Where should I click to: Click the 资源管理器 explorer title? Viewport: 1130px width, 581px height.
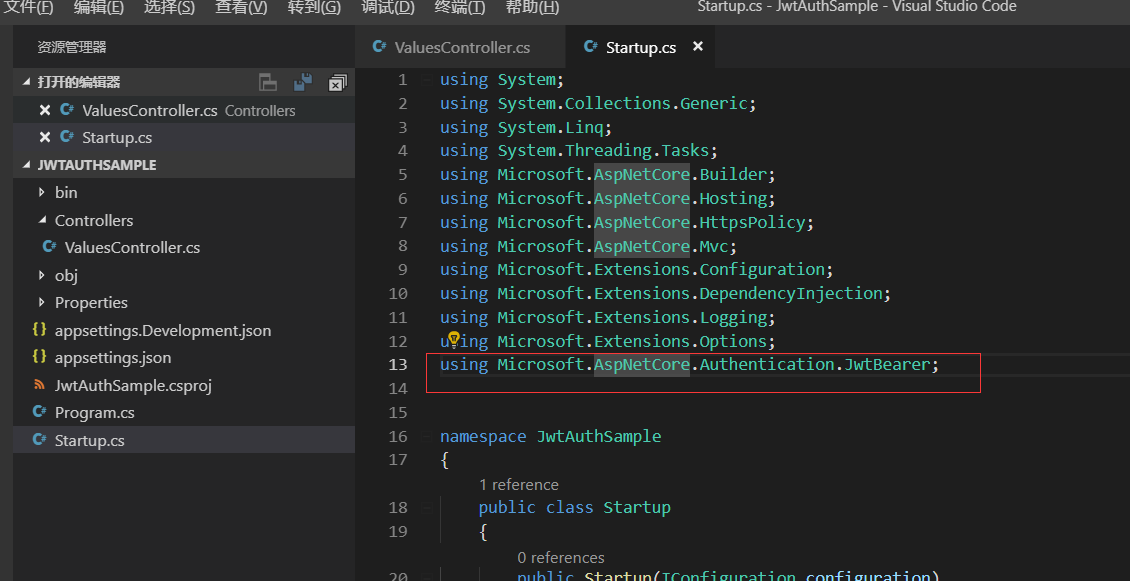pos(72,48)
